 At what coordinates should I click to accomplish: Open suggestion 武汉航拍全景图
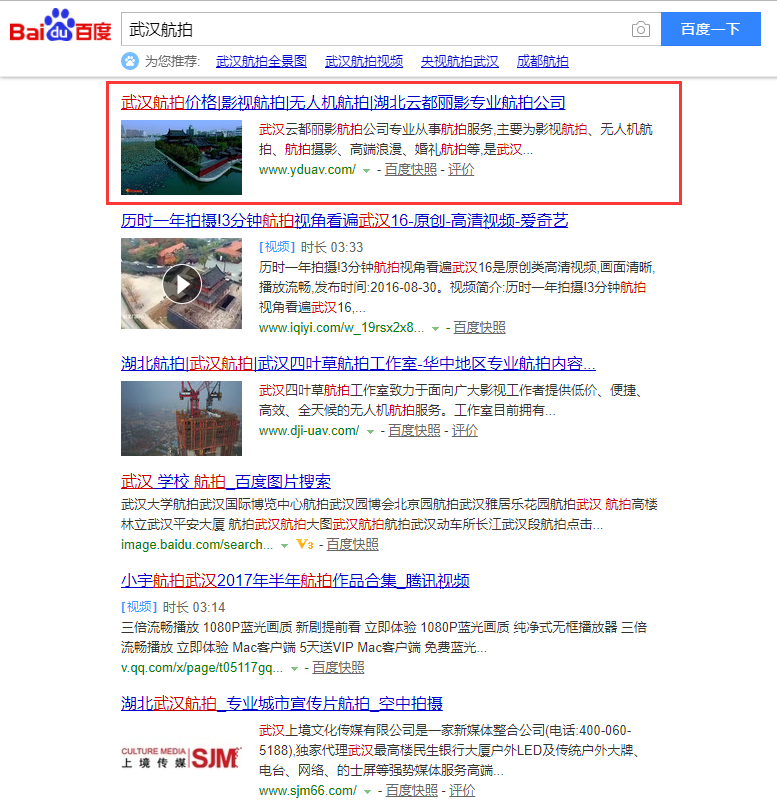[261, 61]
